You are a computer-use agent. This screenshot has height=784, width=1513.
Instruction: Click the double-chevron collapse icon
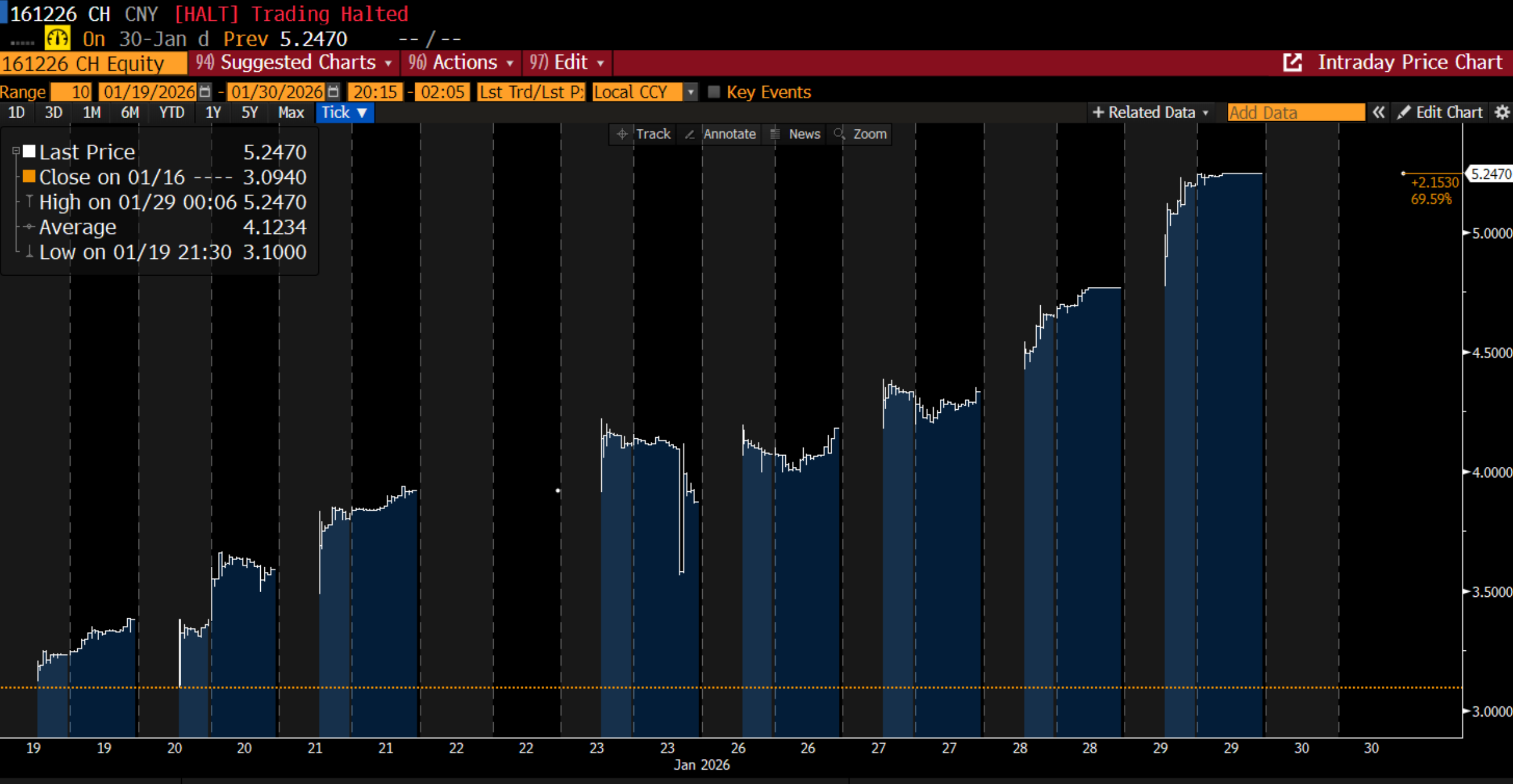pyautogui.click(x=1379, y=112)
